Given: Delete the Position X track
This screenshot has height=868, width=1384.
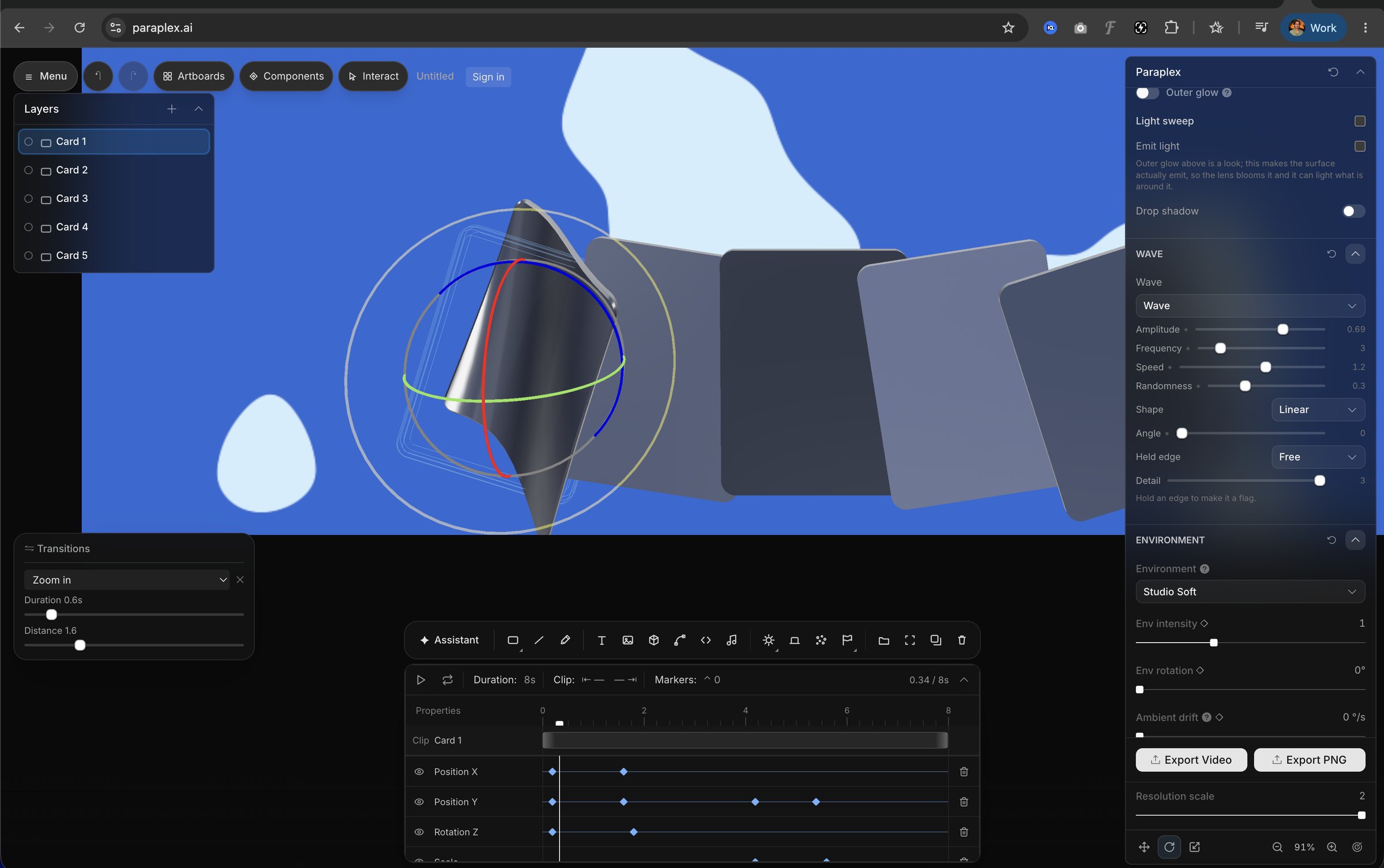Looking at the screenshot, I should click(x=964, y=771).
